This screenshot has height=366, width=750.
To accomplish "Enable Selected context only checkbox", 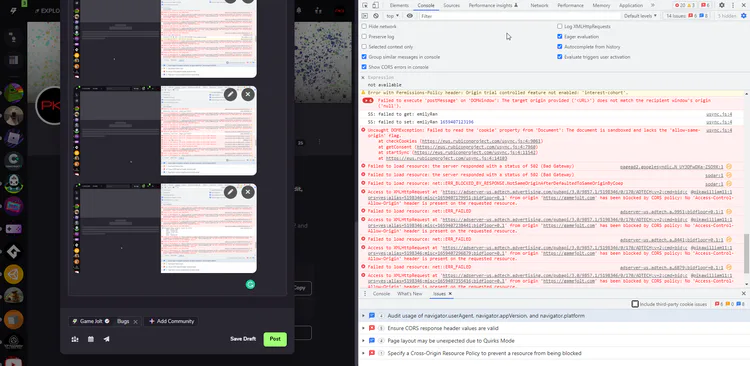I will coord(364,47).
